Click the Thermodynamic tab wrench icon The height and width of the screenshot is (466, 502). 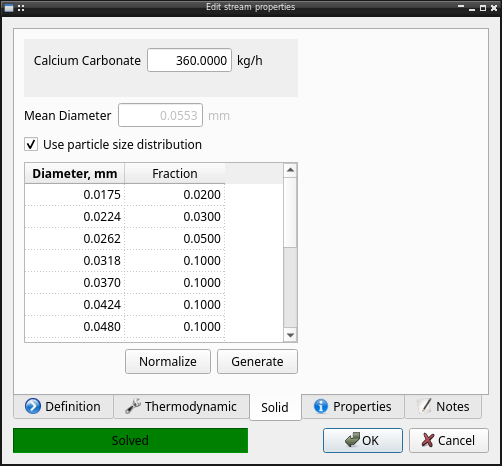(x=133, y=406)
